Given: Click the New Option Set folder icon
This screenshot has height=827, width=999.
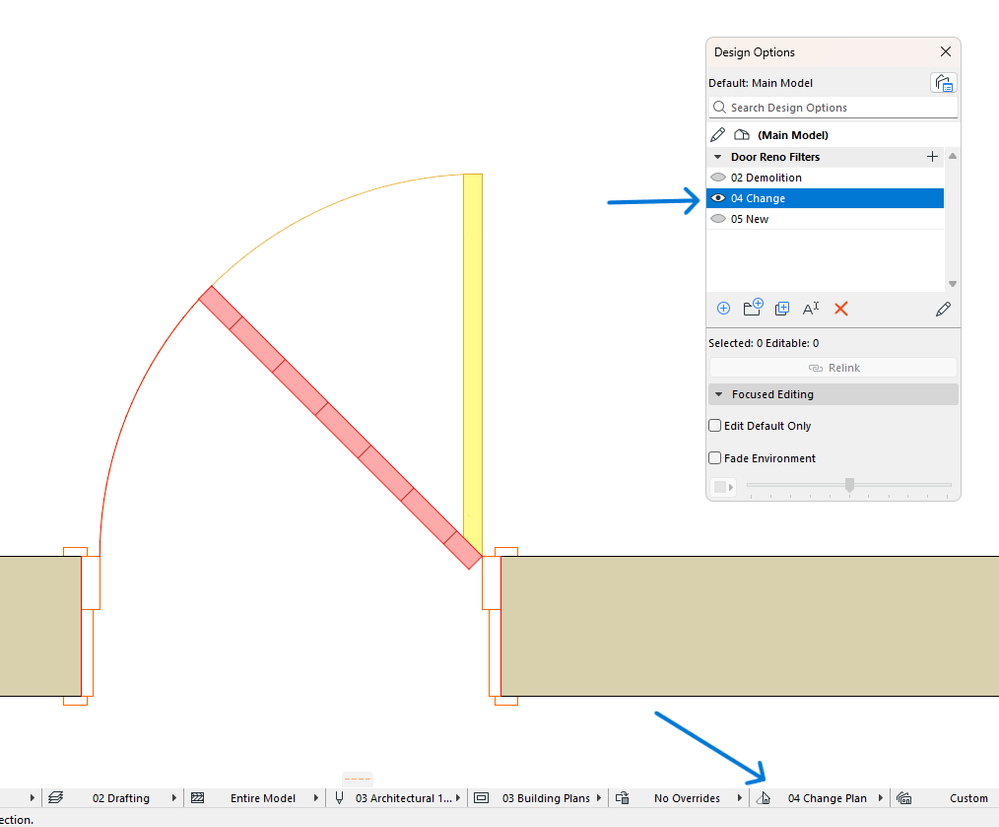Looking at the screenshot, I should [x=753, y=308].
